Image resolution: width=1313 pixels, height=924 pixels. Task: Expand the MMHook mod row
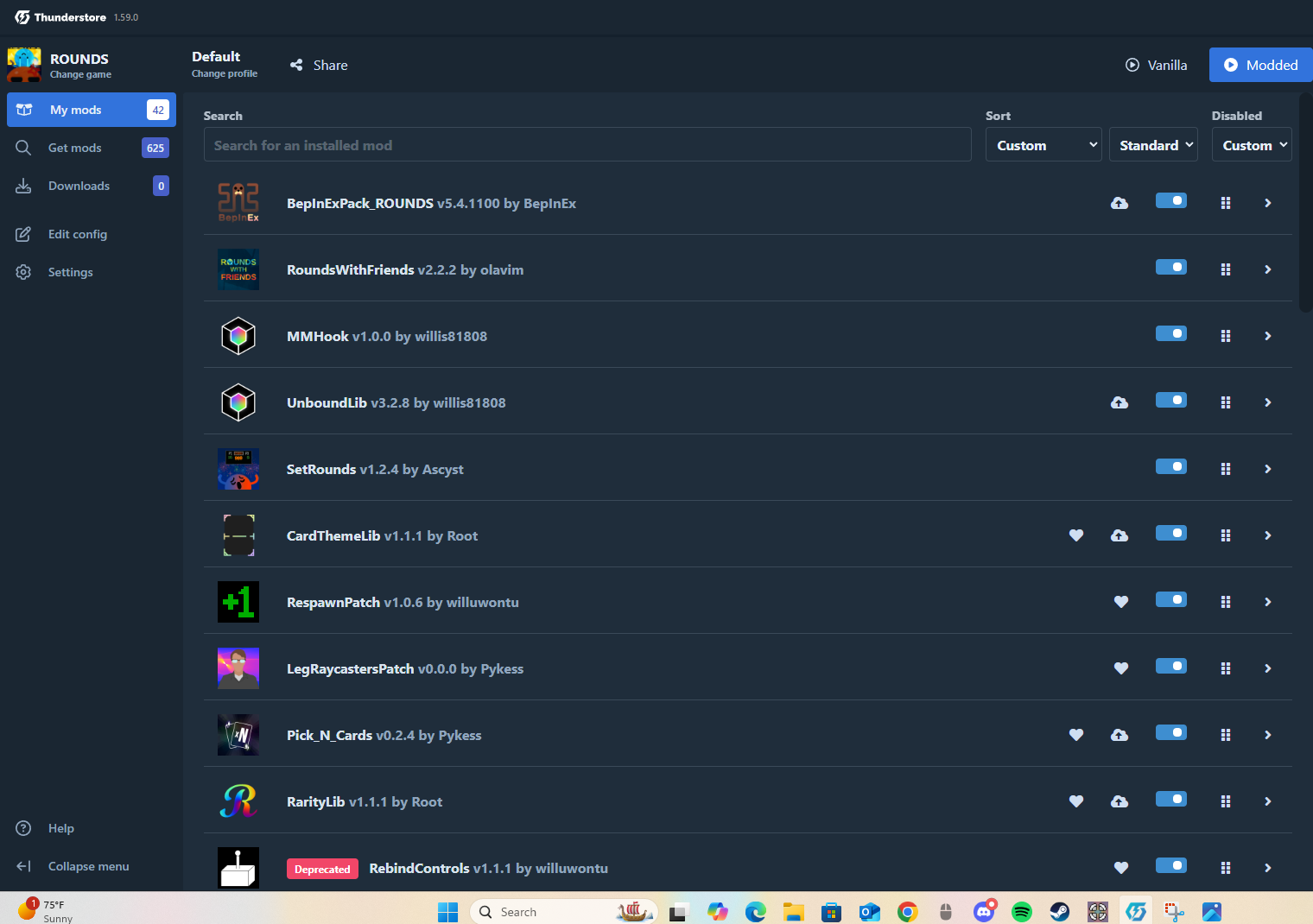click(x=1268, y=336)
